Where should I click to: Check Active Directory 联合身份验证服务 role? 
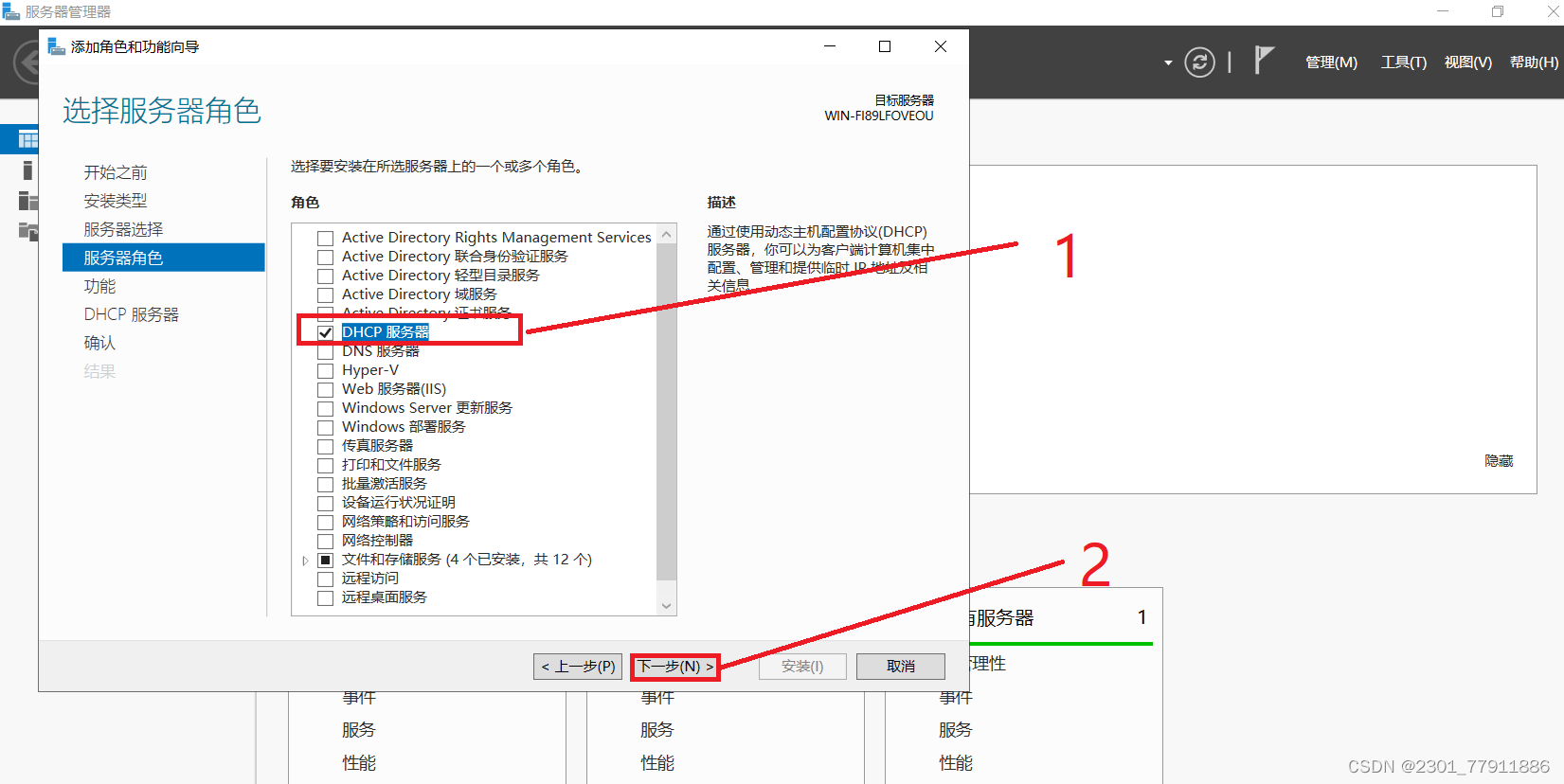[x=325, y=257]
